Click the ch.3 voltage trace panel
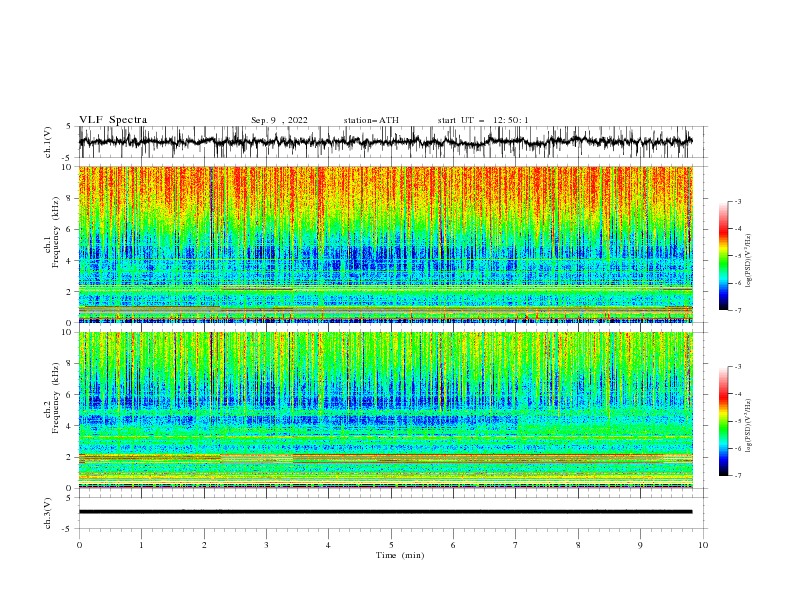This screenshot has width=792, height=612. 385,512
